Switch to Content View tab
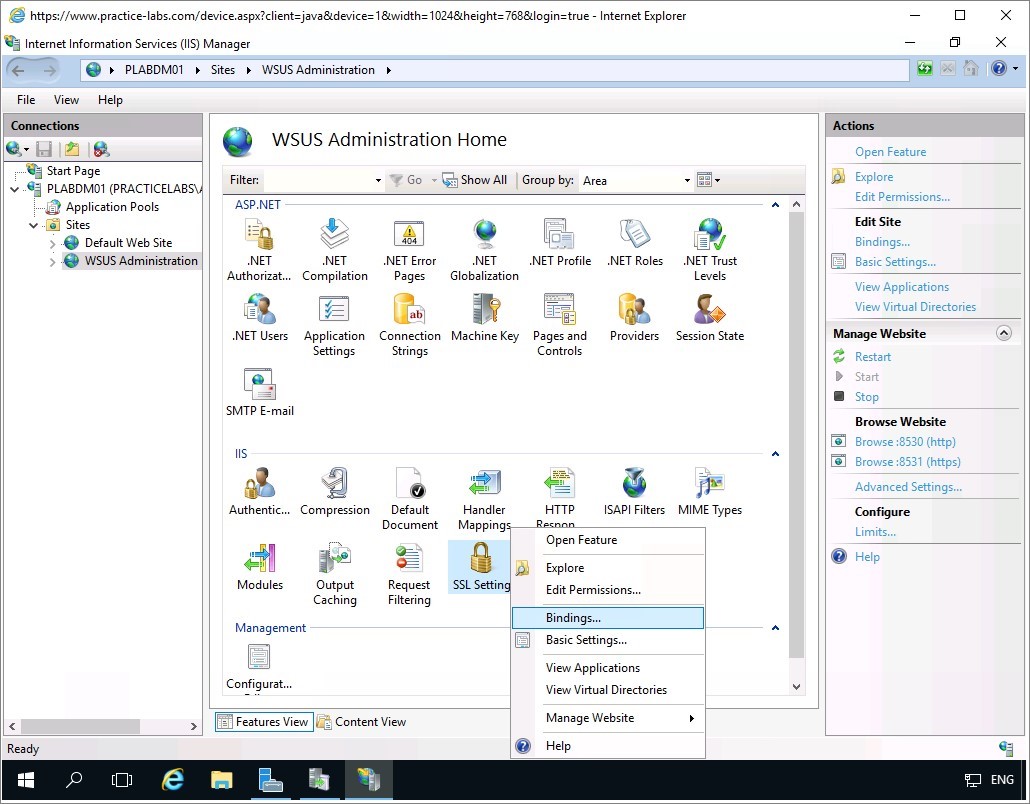1030x804 pixels. pos(362,722)
